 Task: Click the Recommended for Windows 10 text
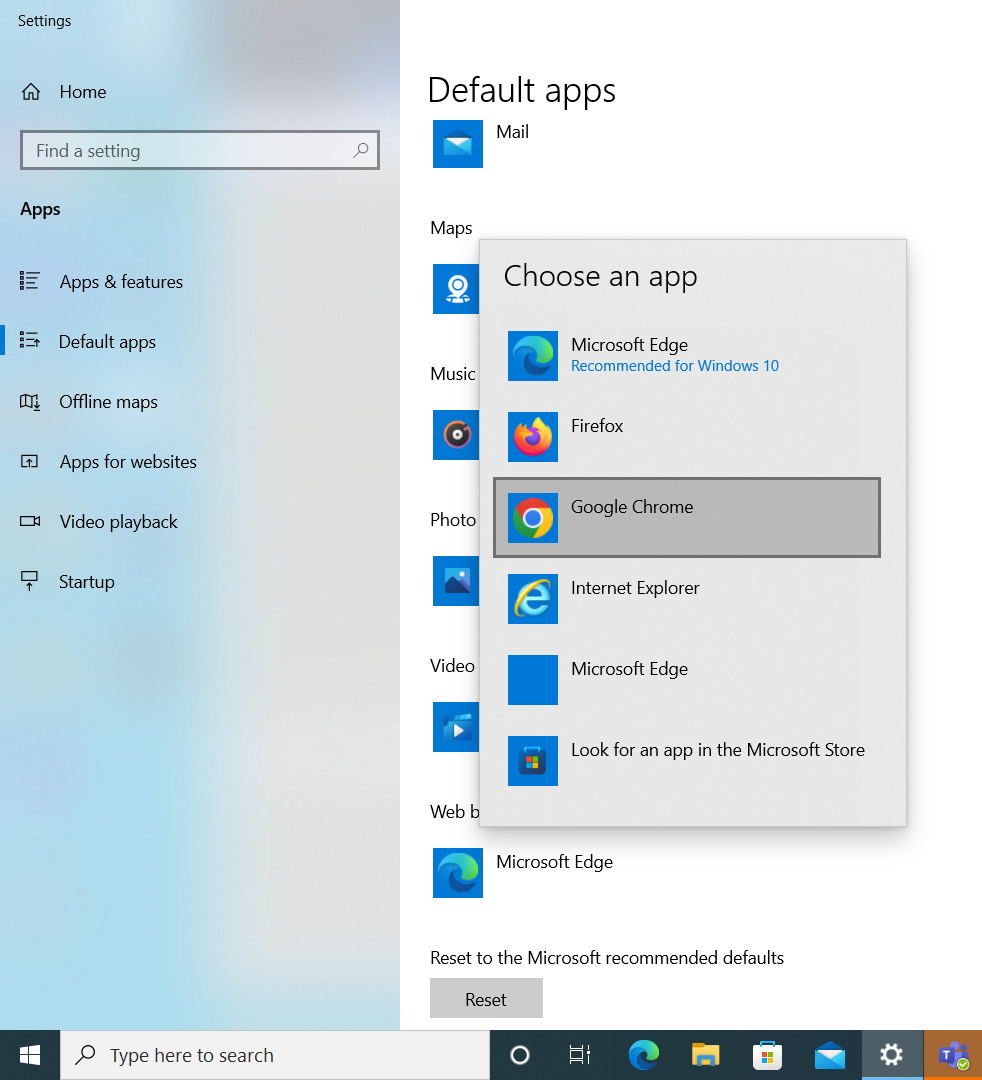(675, 366)
